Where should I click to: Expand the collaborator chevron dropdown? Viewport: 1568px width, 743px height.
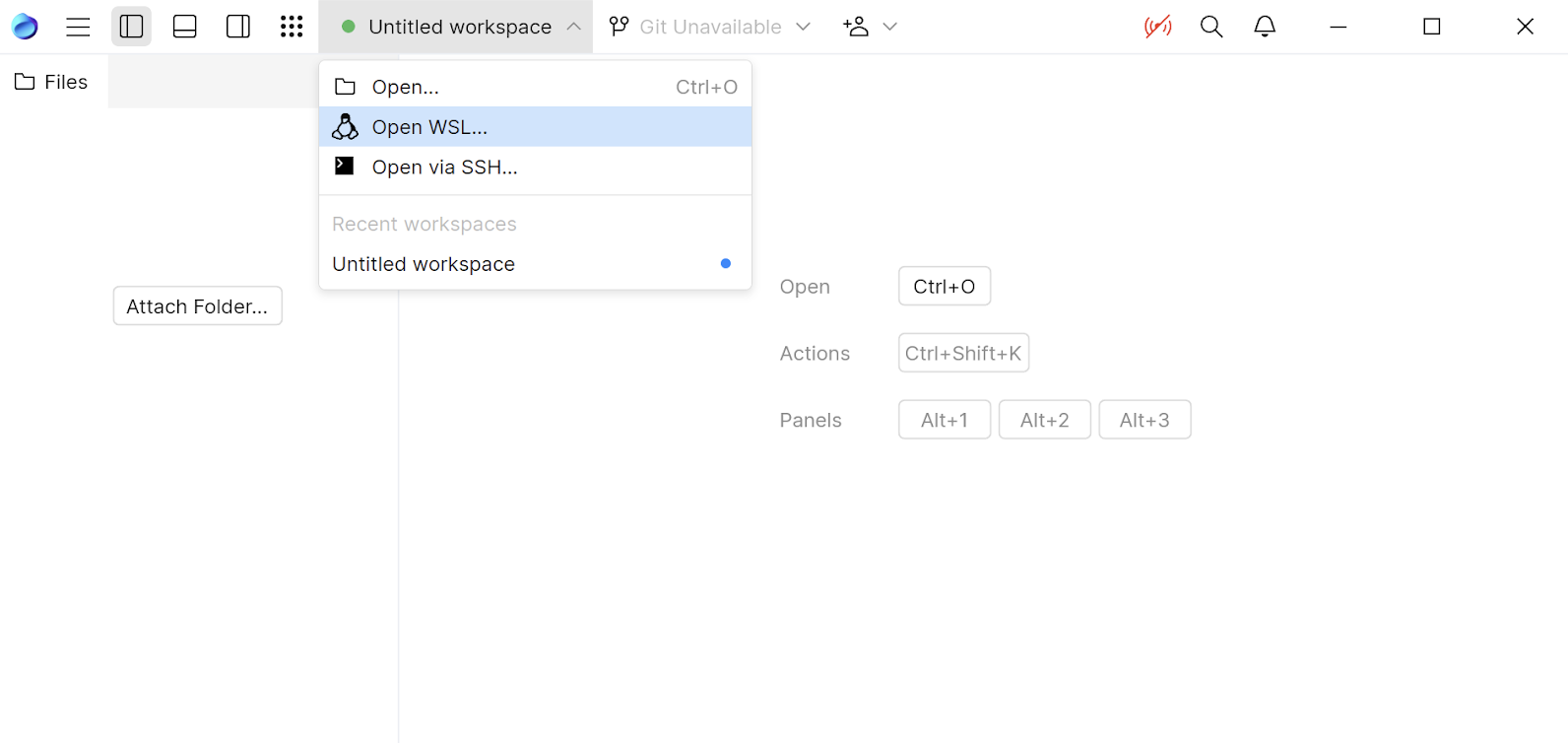(889, 27)
